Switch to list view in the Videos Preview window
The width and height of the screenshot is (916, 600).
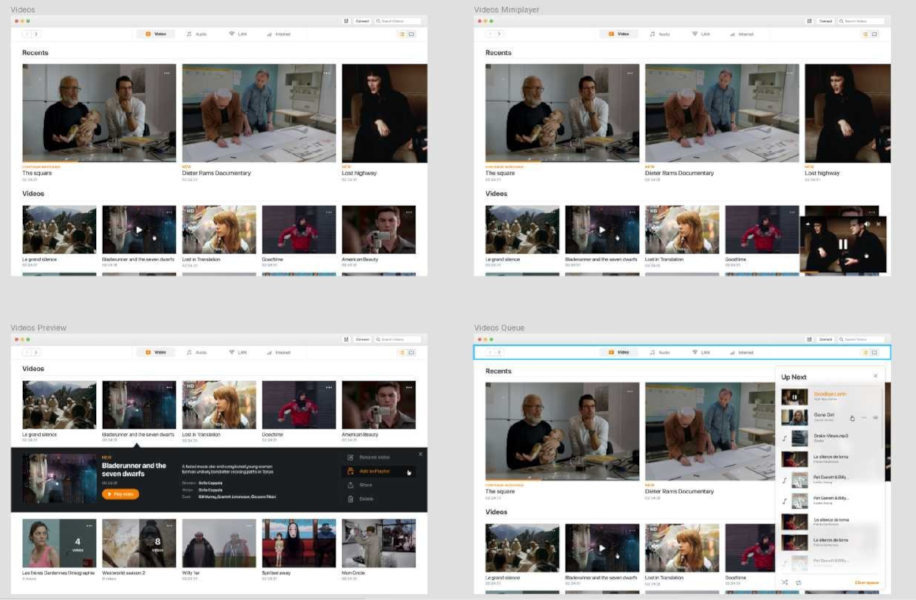tap(411, 353)
